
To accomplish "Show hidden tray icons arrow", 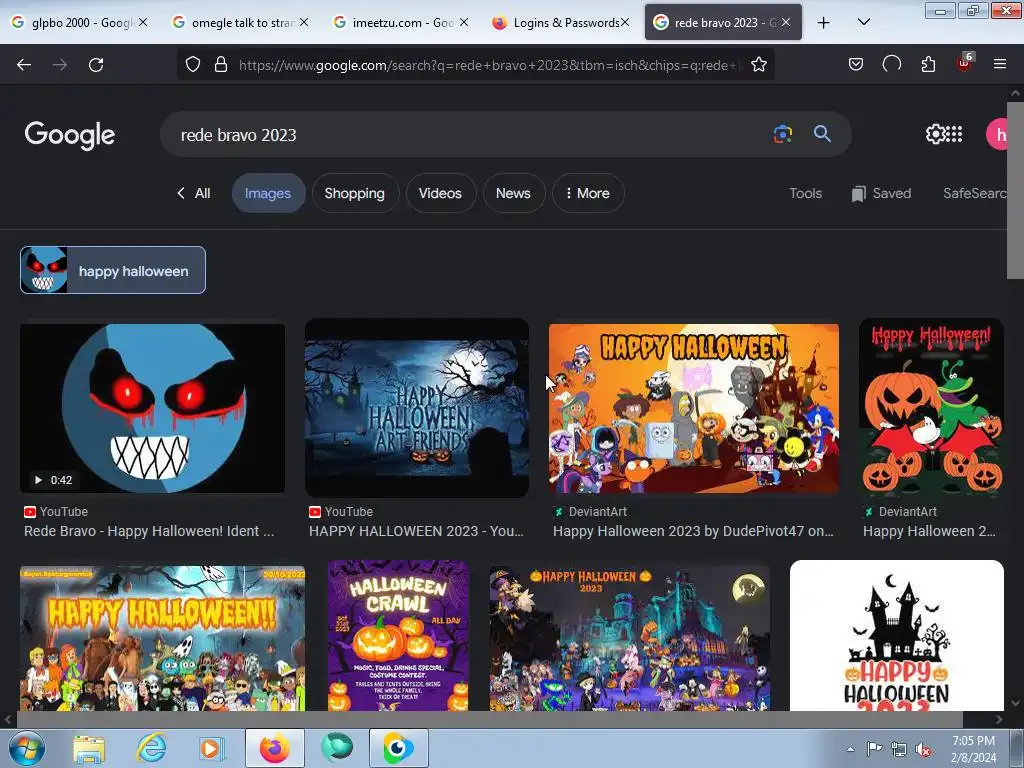I will 850,749.
